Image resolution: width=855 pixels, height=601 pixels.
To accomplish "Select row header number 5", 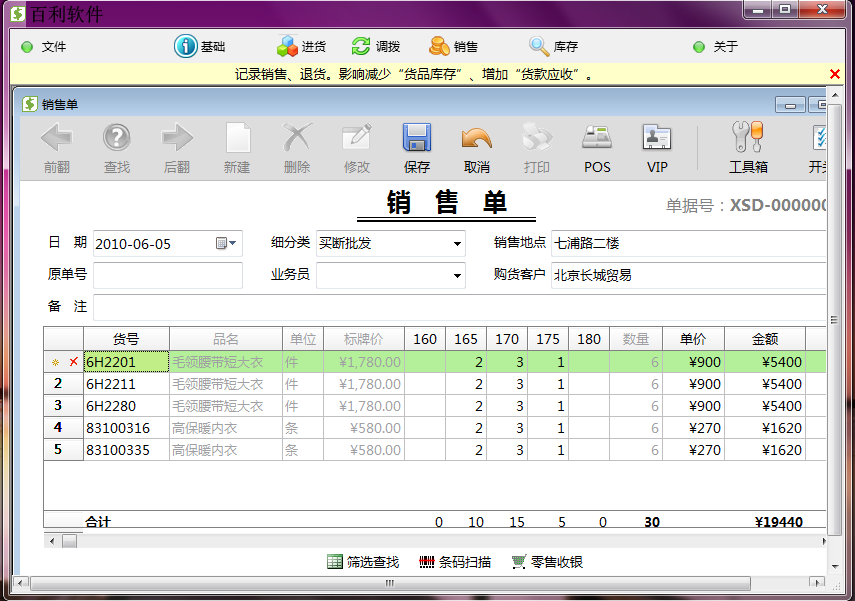I will click(x=63, y=450).
